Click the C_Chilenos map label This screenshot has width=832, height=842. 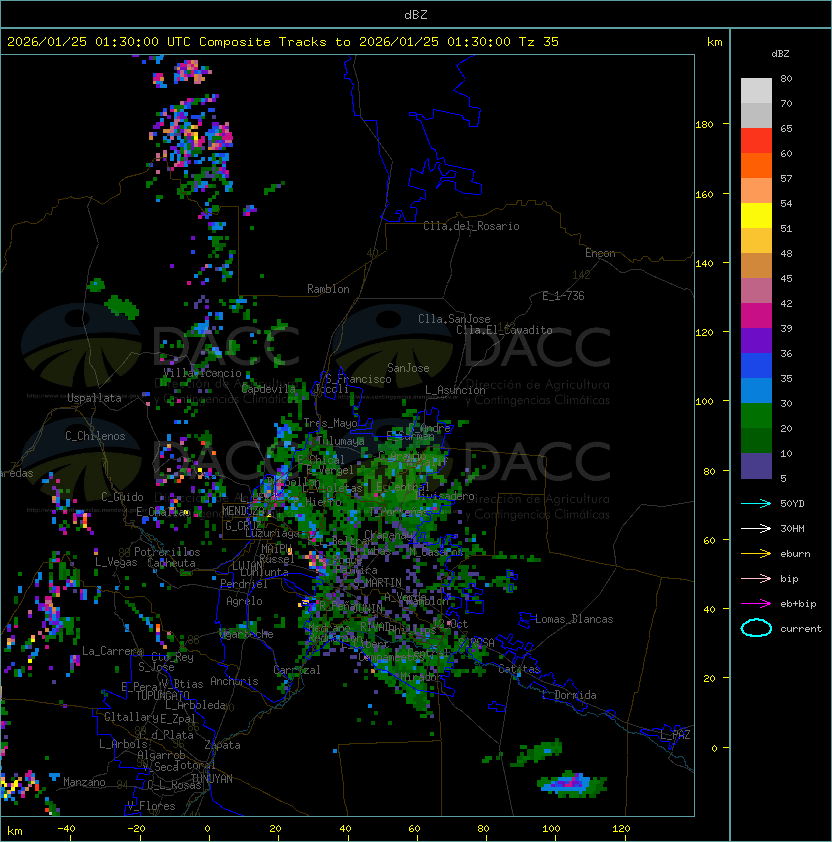(x=95, y=436)
